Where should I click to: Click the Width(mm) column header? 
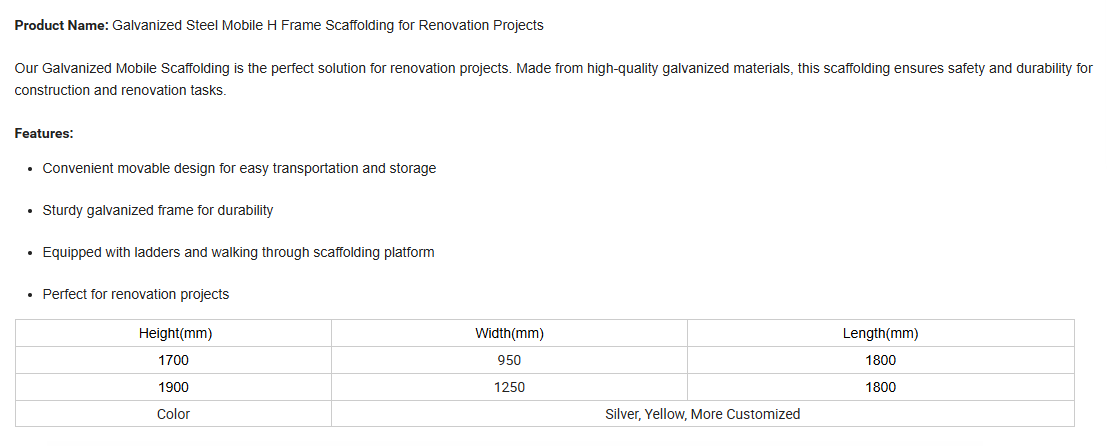click(x=509, y=333)
